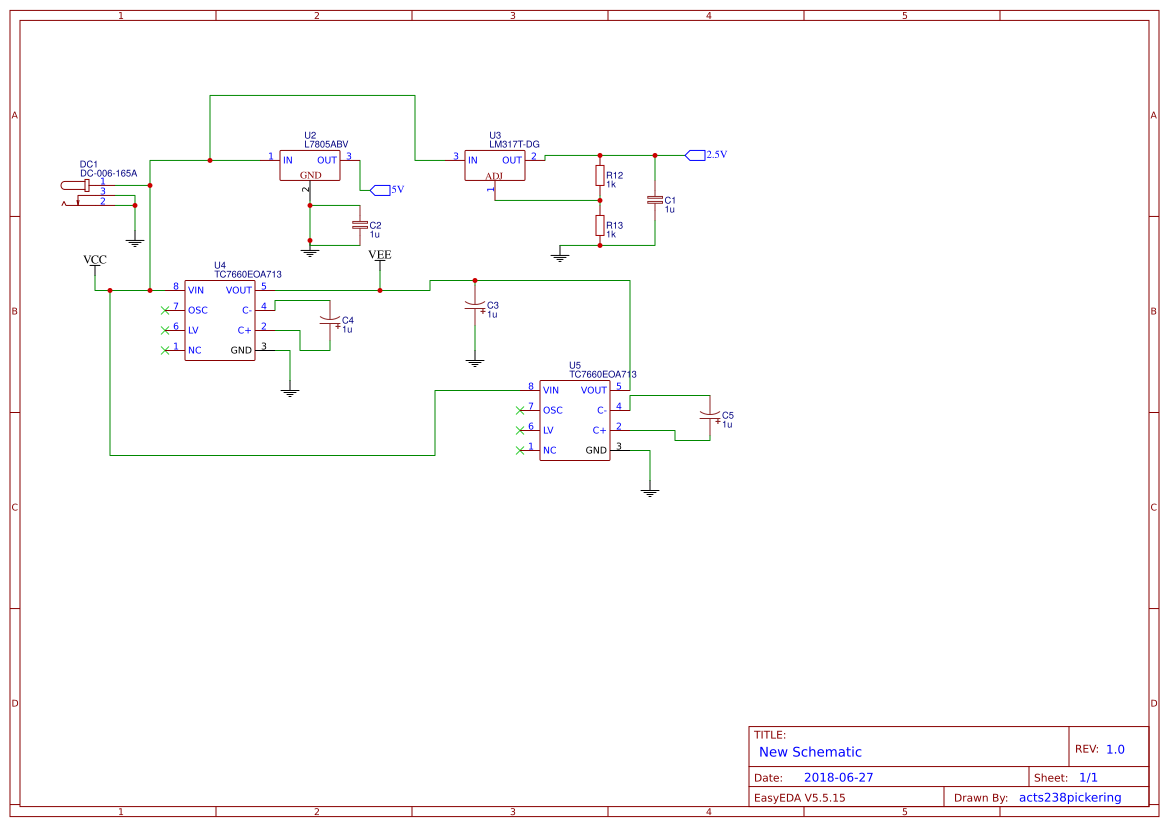Click the 'acts238pickering' drawn-by name
1169x827 pixels.
1069,797
